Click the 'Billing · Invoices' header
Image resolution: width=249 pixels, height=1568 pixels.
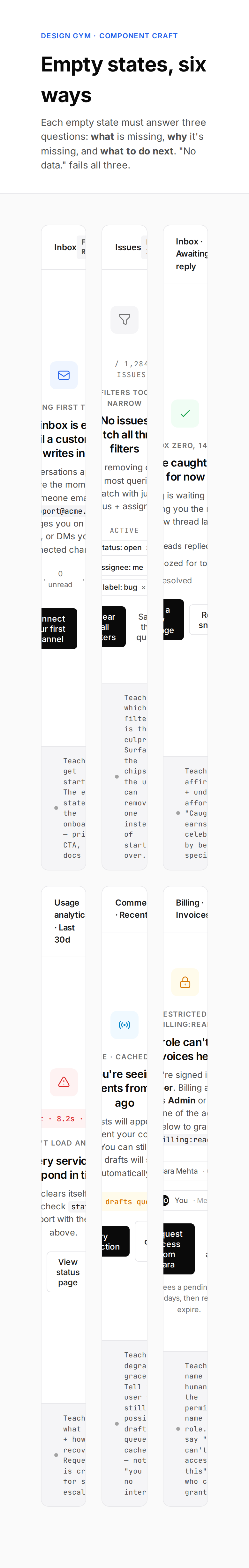click(191, 909)
